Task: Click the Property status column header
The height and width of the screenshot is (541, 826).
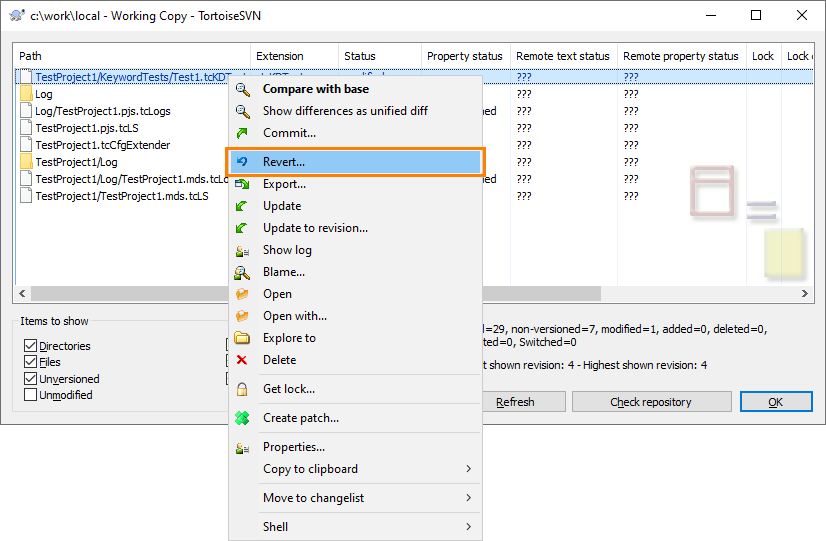Action: tap(466, 56)
